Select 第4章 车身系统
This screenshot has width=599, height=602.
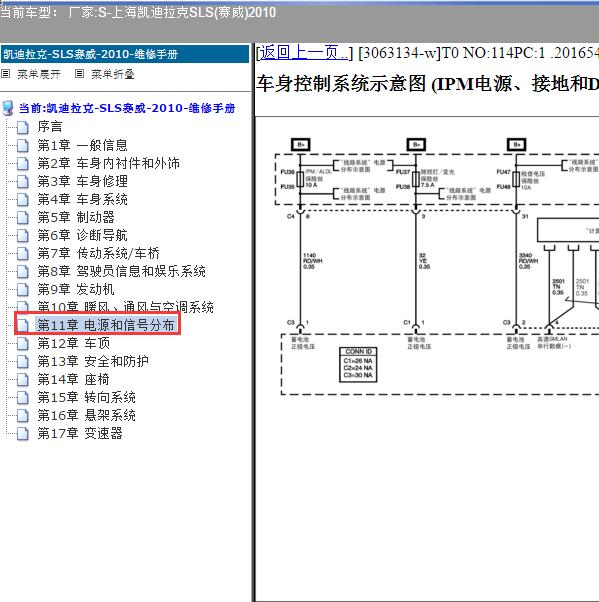[x=82, y=199]
